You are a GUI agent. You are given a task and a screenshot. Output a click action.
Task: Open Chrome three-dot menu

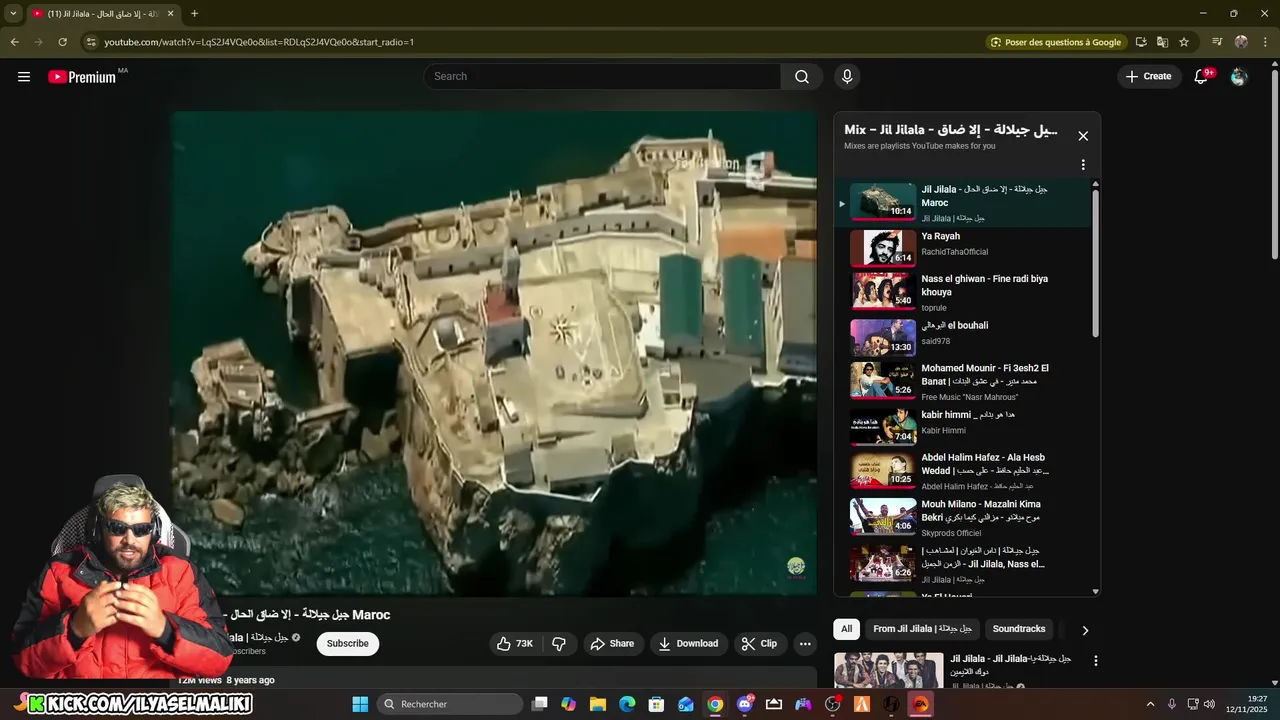(x=1265, y=42)
